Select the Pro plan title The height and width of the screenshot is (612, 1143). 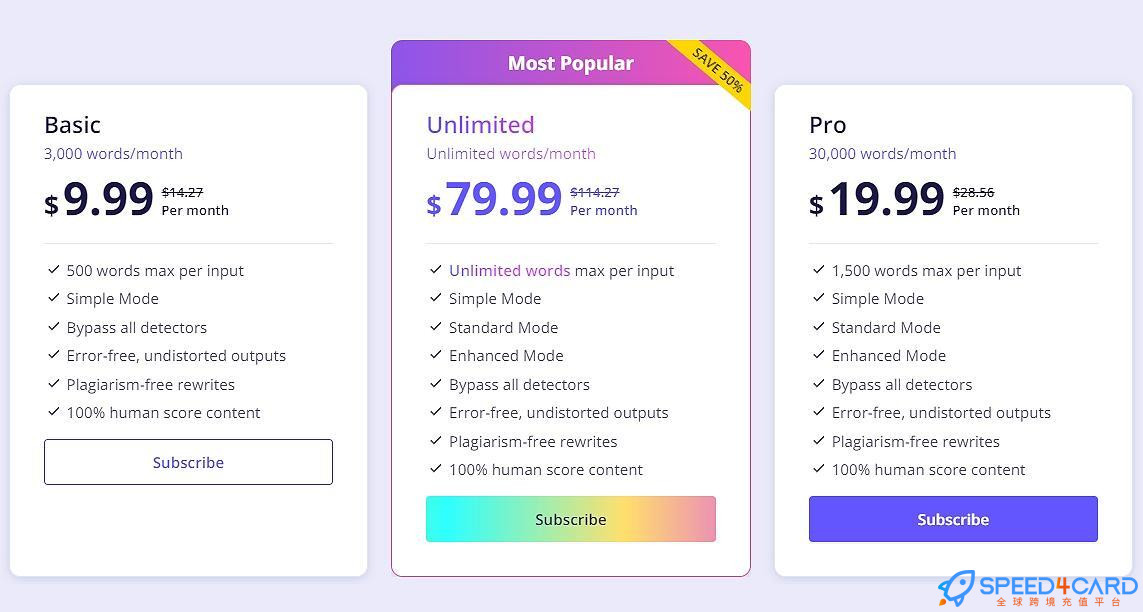point(827,125)
